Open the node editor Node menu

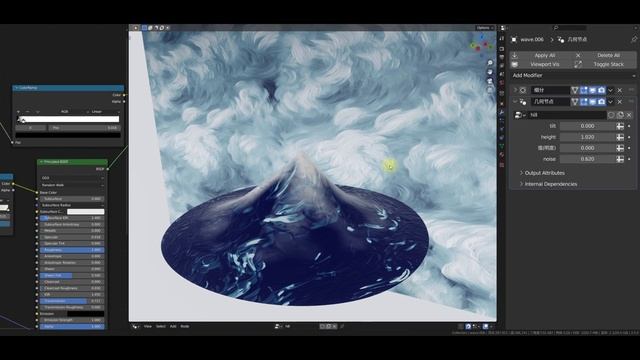click(185, 327)
